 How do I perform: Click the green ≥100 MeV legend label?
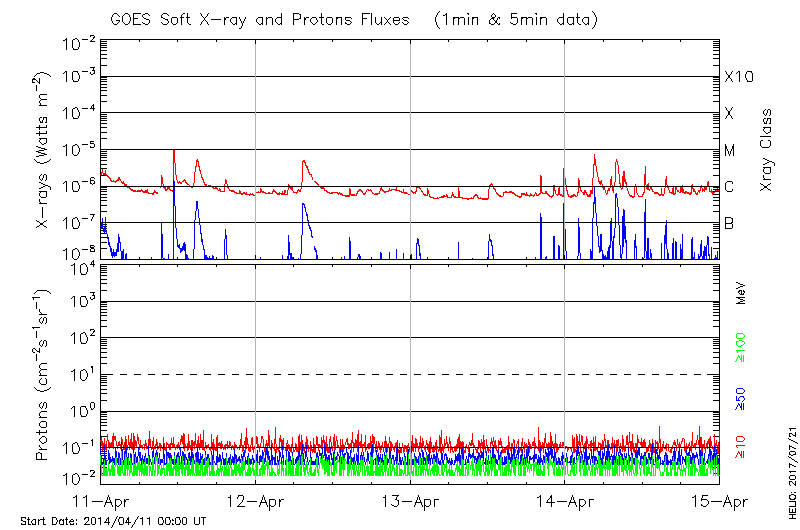pyautogui.click(x=741, y=347)
